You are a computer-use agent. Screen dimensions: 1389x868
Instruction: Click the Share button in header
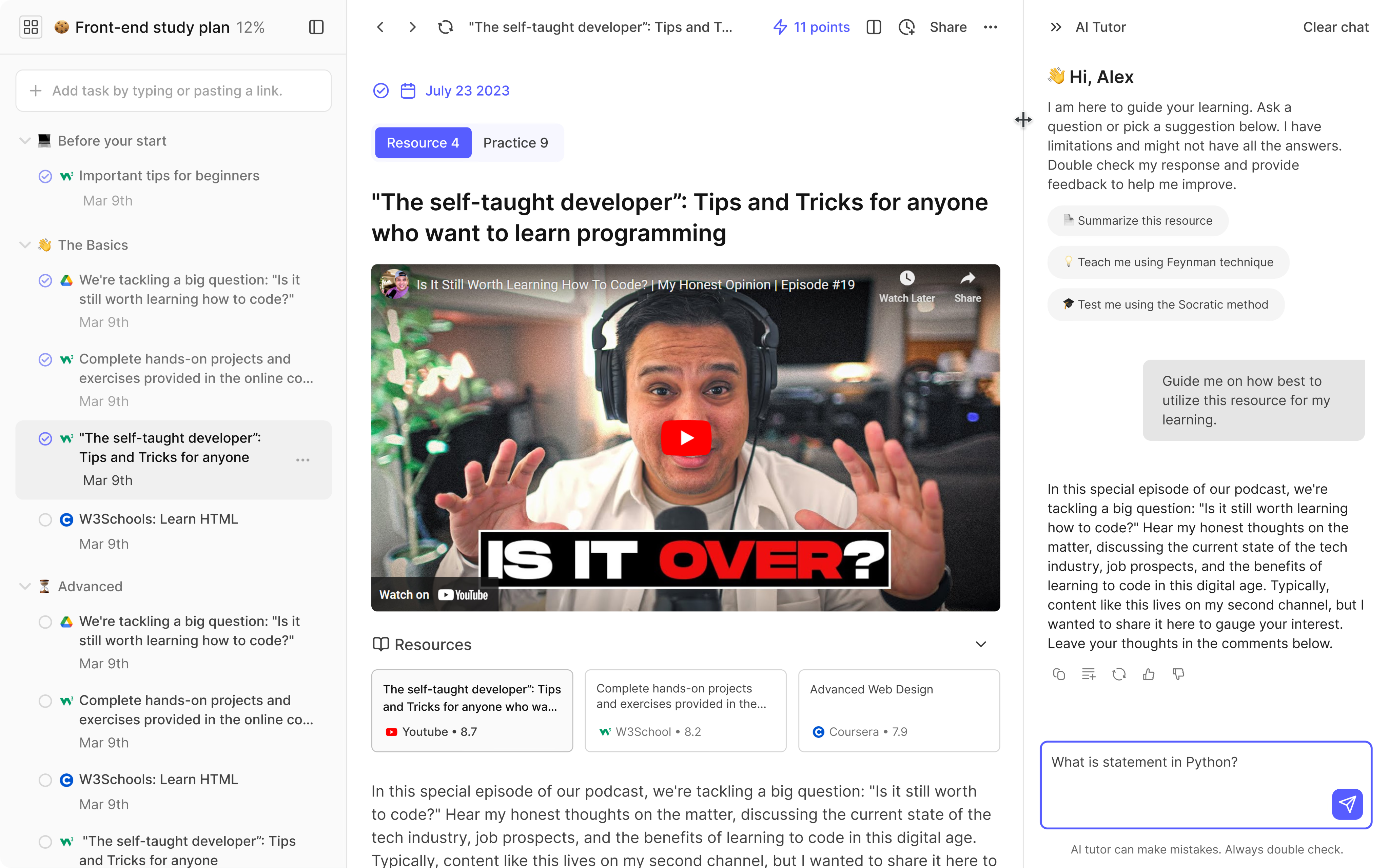click(x=948, y=27)
